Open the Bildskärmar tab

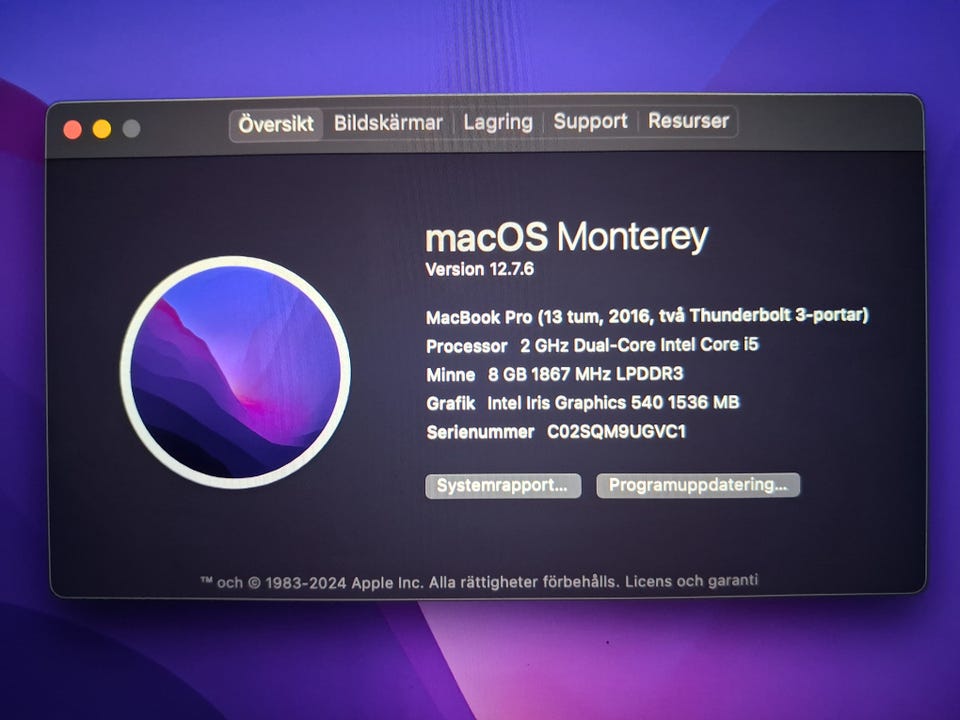tap(388, 123)
